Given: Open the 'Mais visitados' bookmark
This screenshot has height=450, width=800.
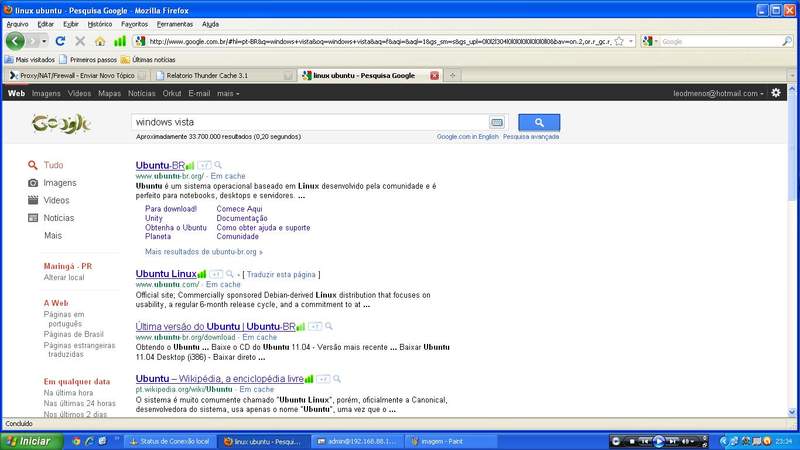Looking at the screenshot, I should point(30,60).
